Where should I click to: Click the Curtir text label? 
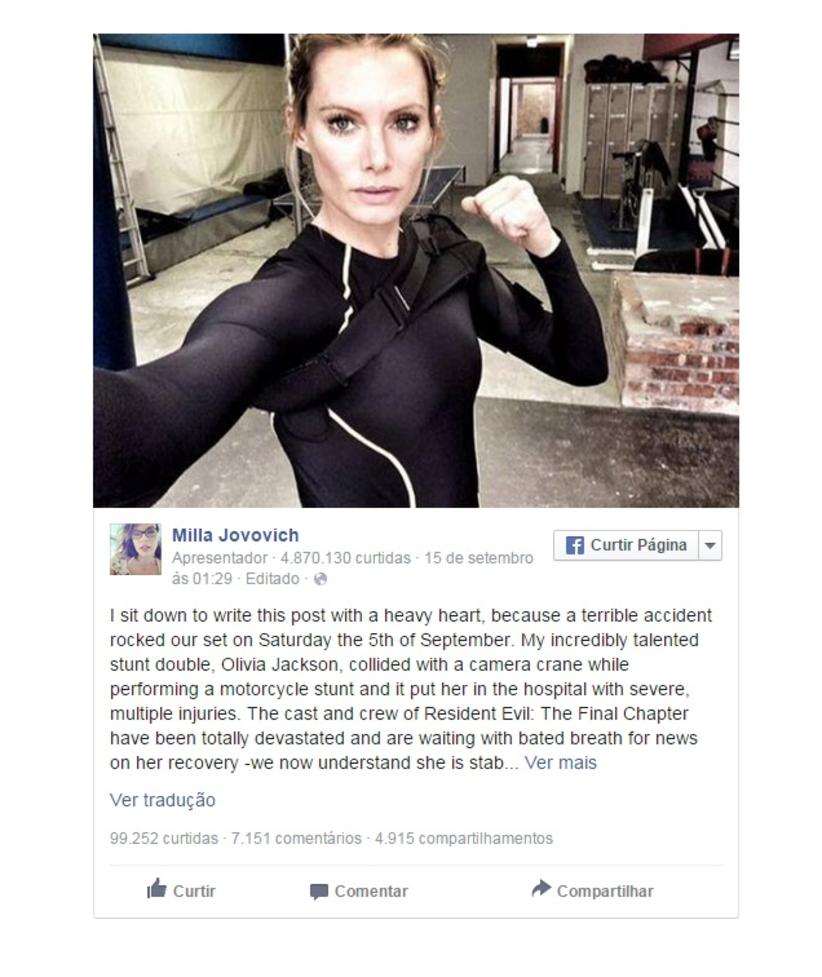click(194, 891)
